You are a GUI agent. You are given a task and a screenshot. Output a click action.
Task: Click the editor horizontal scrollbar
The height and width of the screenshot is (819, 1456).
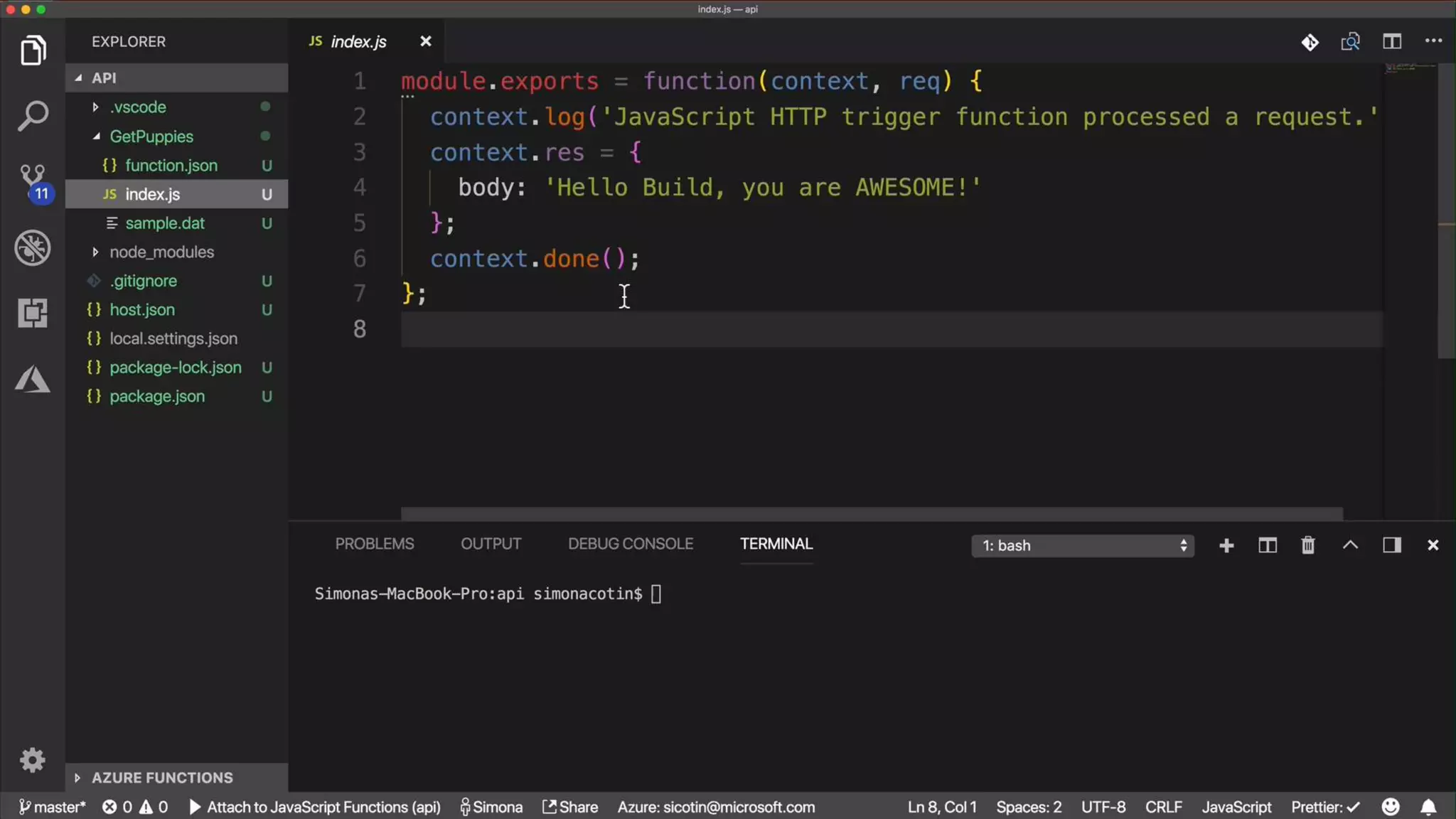[871, 513]
